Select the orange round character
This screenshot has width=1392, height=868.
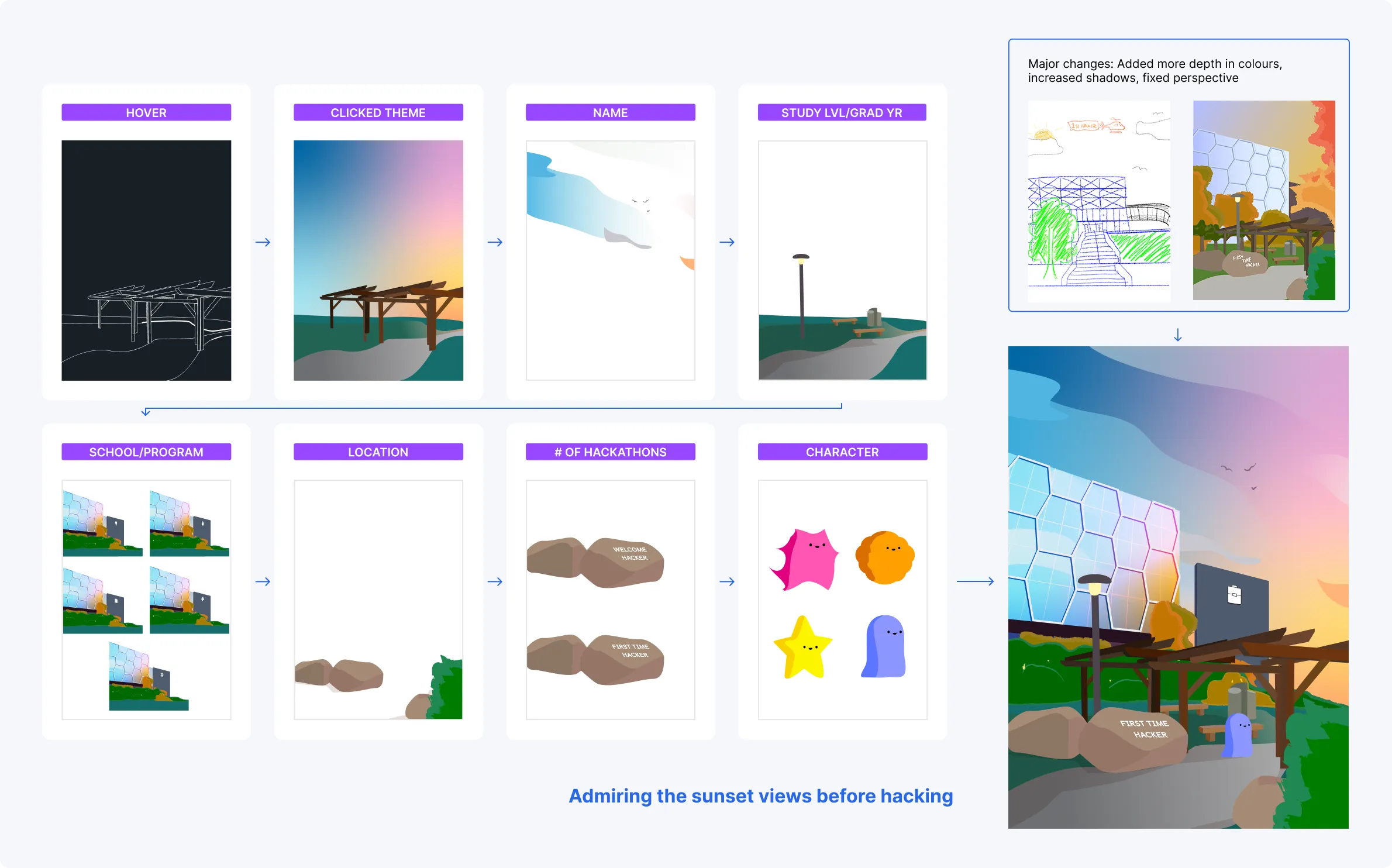(884, 557)
